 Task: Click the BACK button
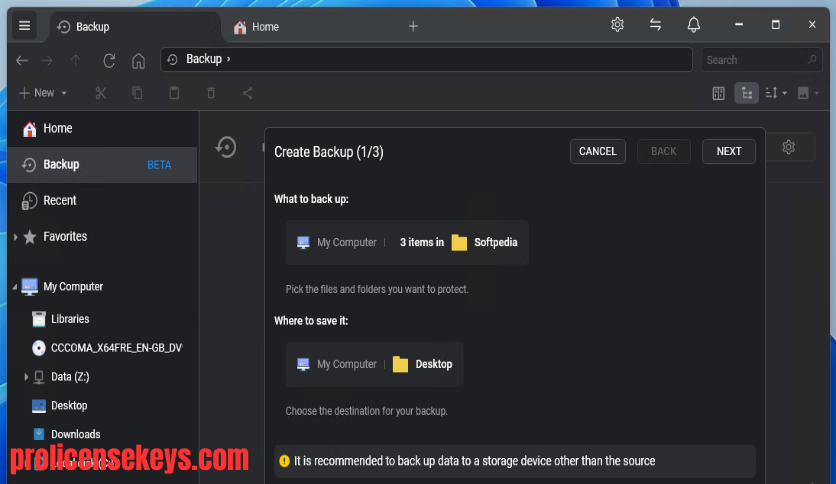click(664, 151)
